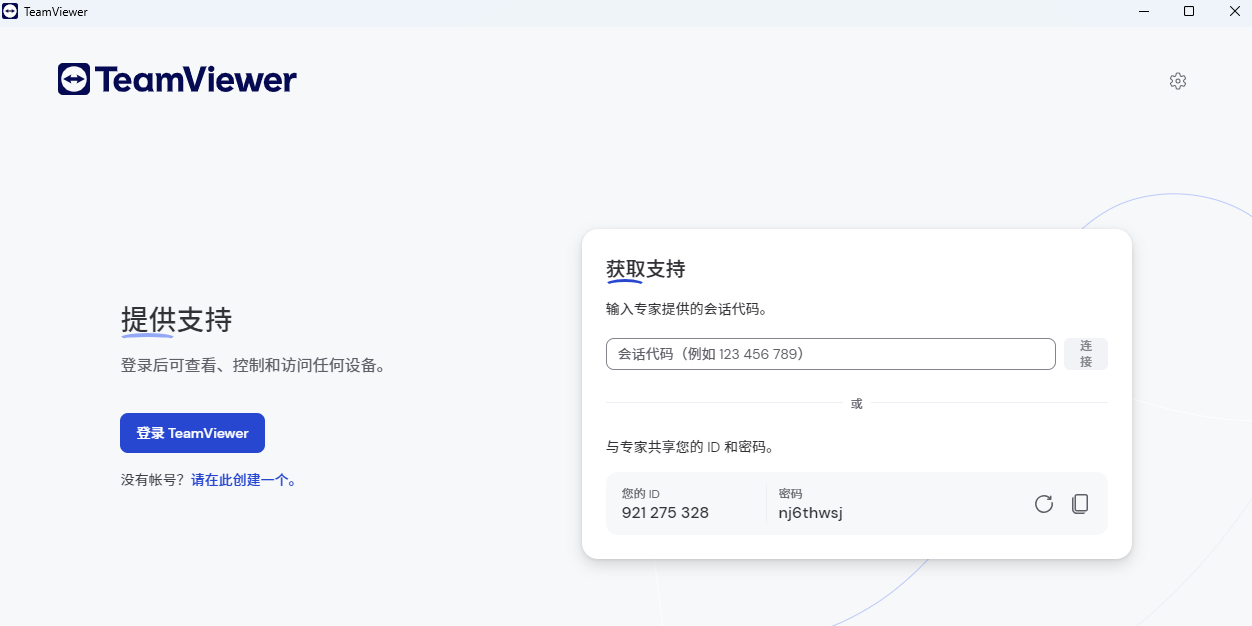Image resolution: width=1252 pixels, height=626 pixels.
Task: Click the TeamViewer icon in title bar
Action: pyautogui.click(x=12, y=11)
